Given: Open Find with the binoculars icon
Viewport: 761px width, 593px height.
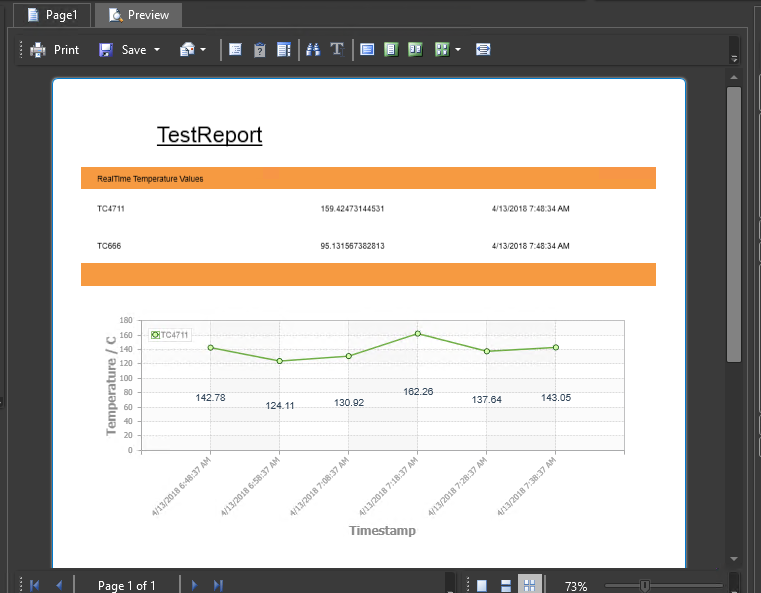Looking at the screenshot, I should coord(313,49).
